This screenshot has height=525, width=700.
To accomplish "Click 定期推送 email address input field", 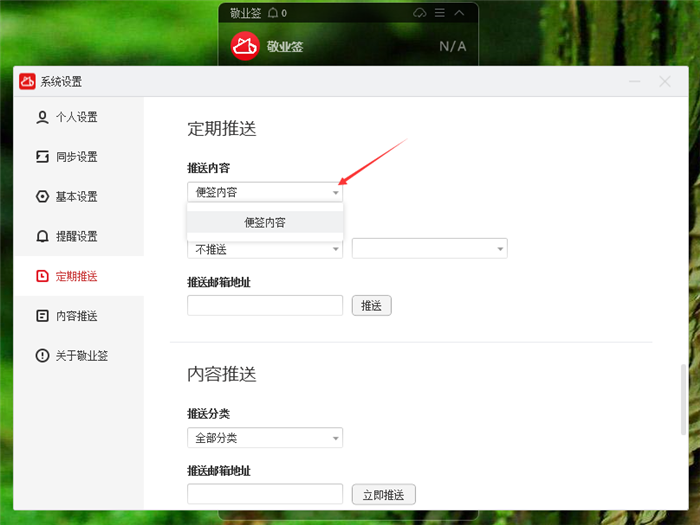I will [265, 305].
